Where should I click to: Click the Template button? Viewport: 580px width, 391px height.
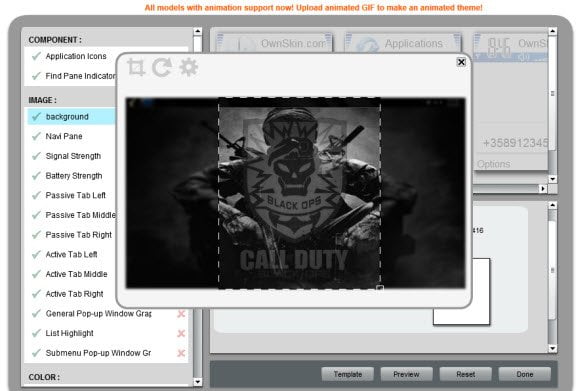(x=348, y=374)
